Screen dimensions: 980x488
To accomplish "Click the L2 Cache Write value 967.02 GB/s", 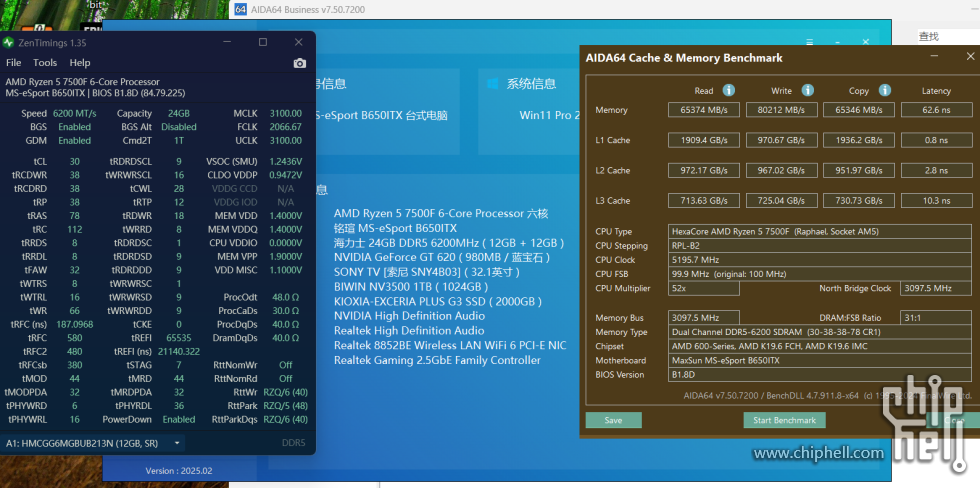I will (x=781, y=171).
